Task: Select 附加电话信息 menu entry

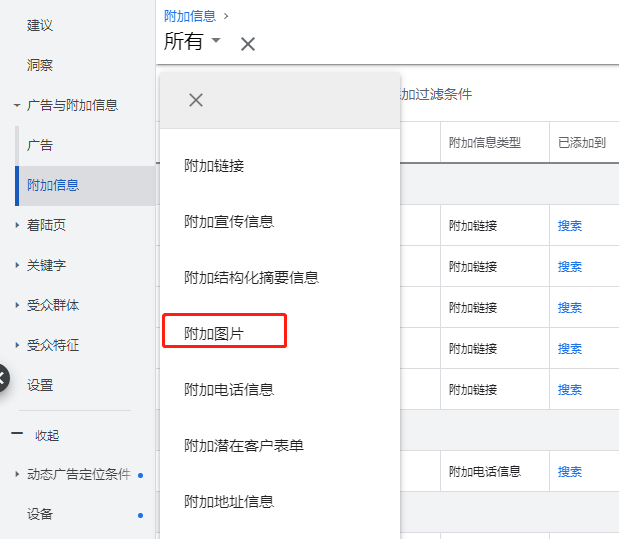Action: point(229,390)
